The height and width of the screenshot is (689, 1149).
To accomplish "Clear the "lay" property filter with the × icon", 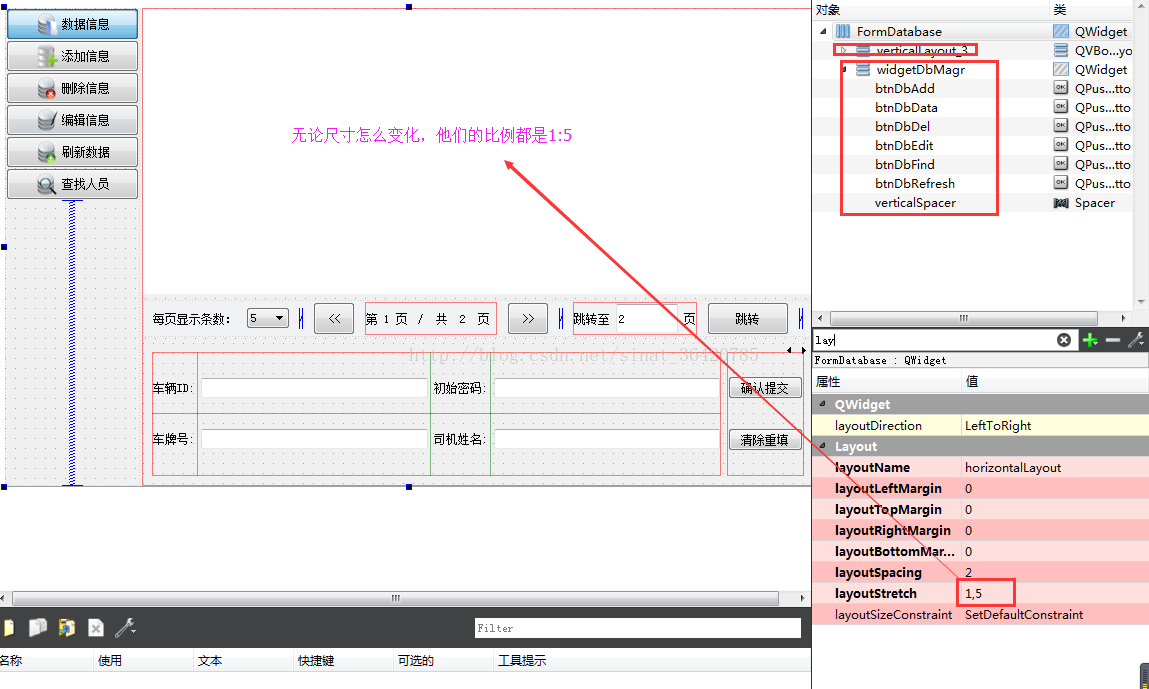I will [x=1064, y=340].
